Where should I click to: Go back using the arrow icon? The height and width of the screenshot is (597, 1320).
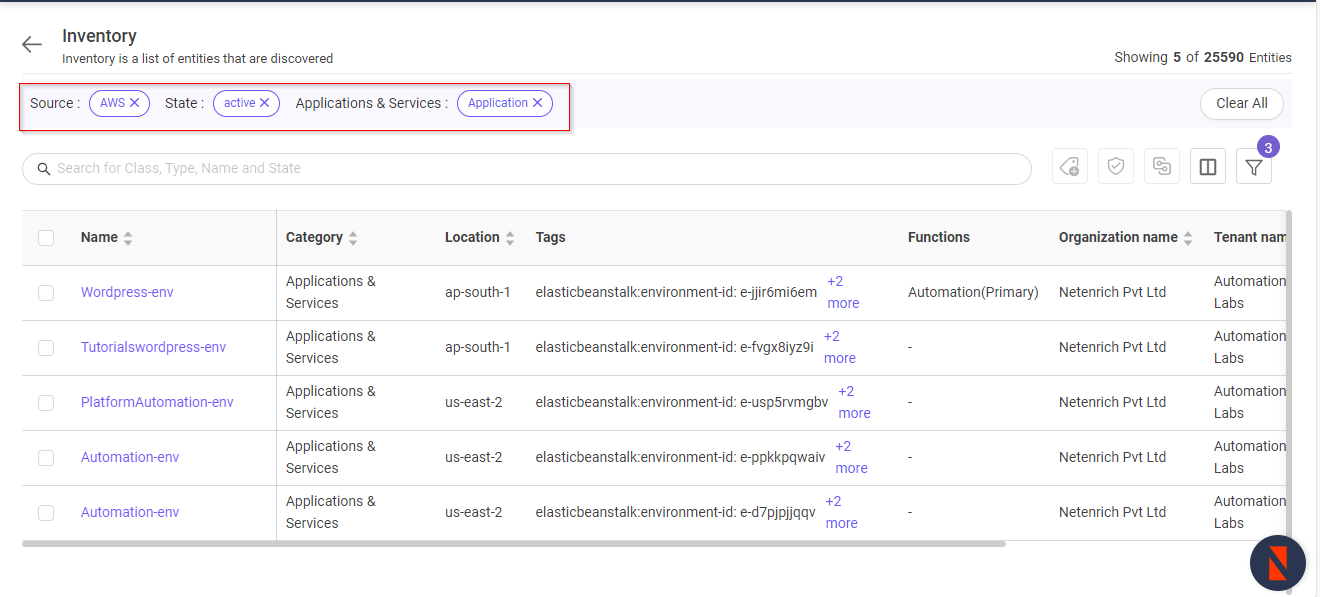(31, 44)
